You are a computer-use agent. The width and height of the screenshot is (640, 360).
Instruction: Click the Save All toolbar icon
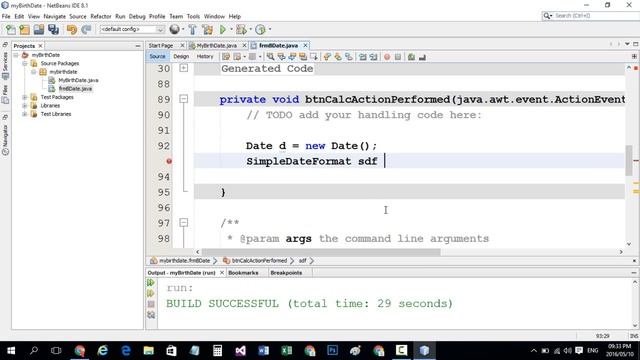click(x=53, y=29)
